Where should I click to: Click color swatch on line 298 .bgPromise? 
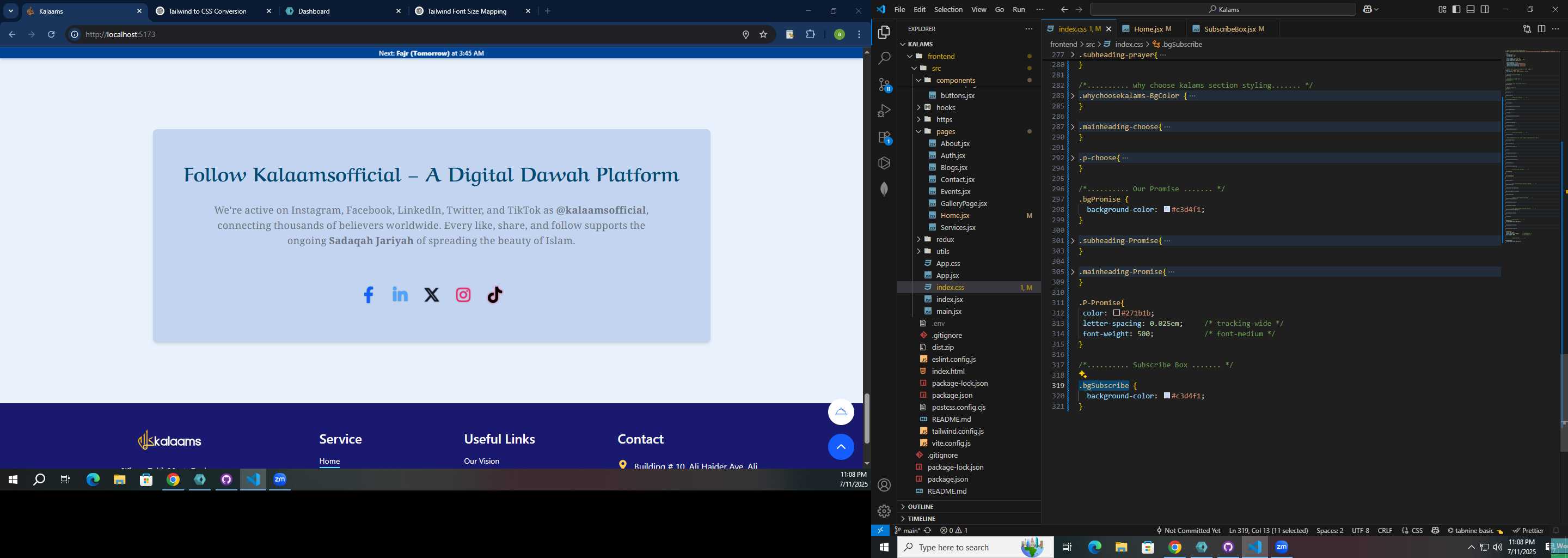tap(1167, 210)
